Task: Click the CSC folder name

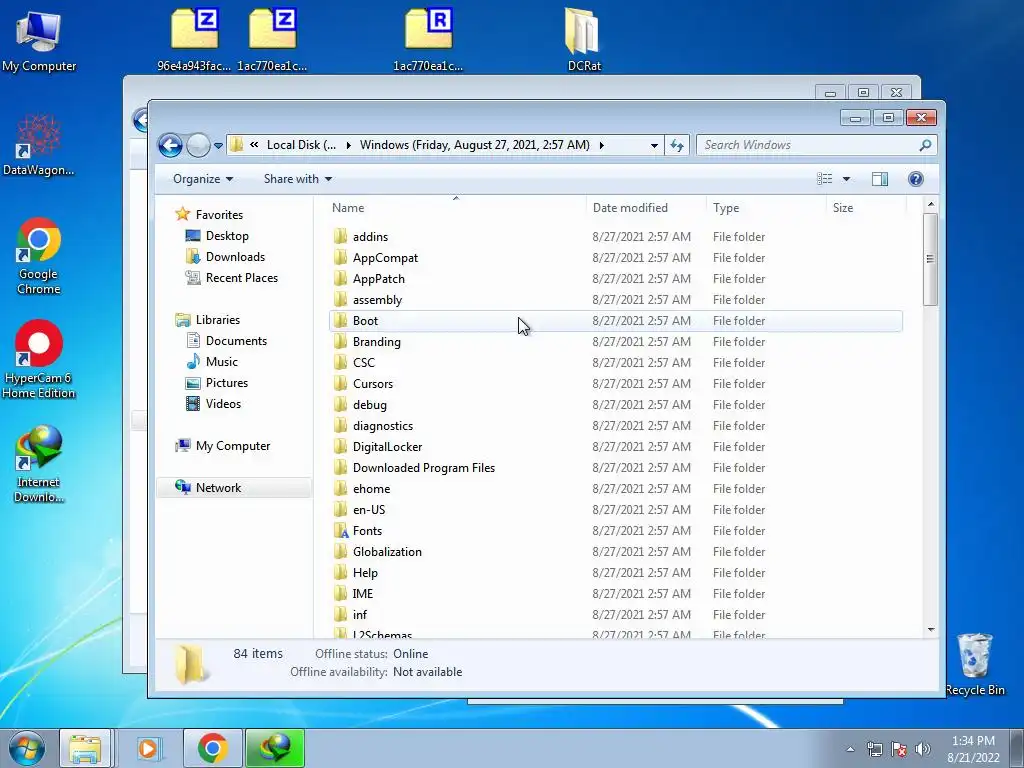Action: click(364, 362)
